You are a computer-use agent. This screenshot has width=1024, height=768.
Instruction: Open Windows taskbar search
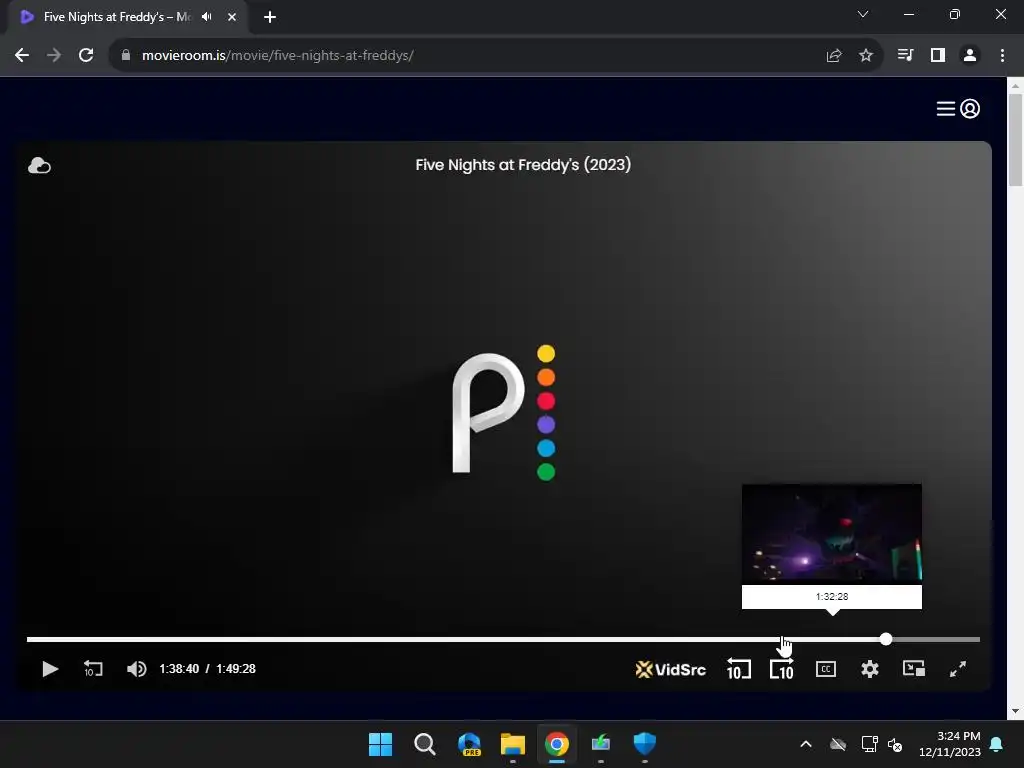424,744
